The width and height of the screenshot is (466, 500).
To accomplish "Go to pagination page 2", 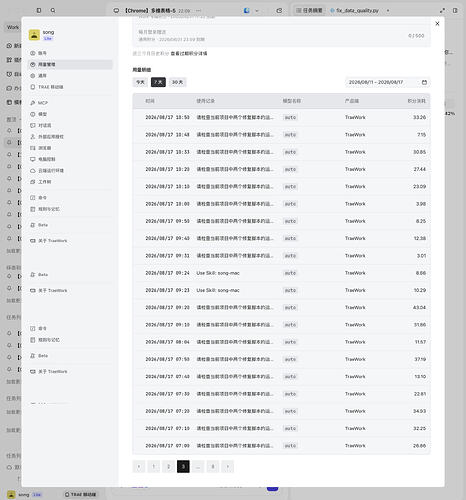I will (168, 466).
